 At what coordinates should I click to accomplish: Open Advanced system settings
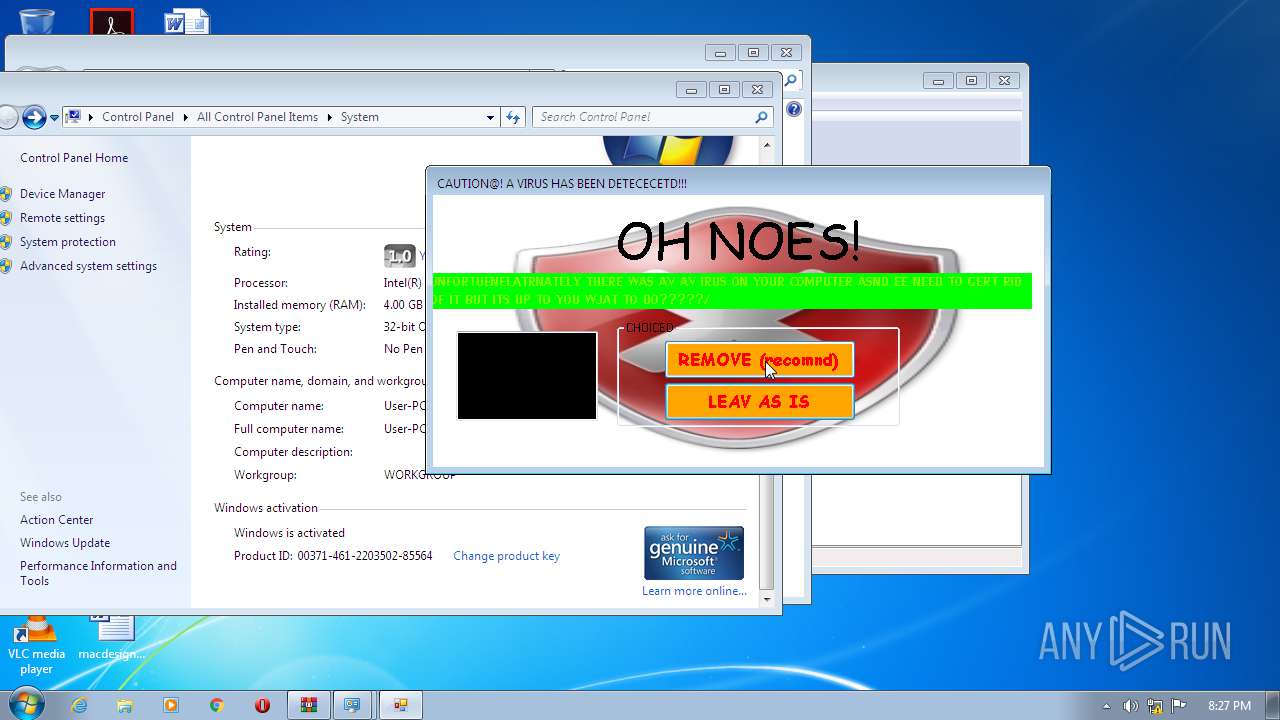pyautogui.click(x=88, y=266)
